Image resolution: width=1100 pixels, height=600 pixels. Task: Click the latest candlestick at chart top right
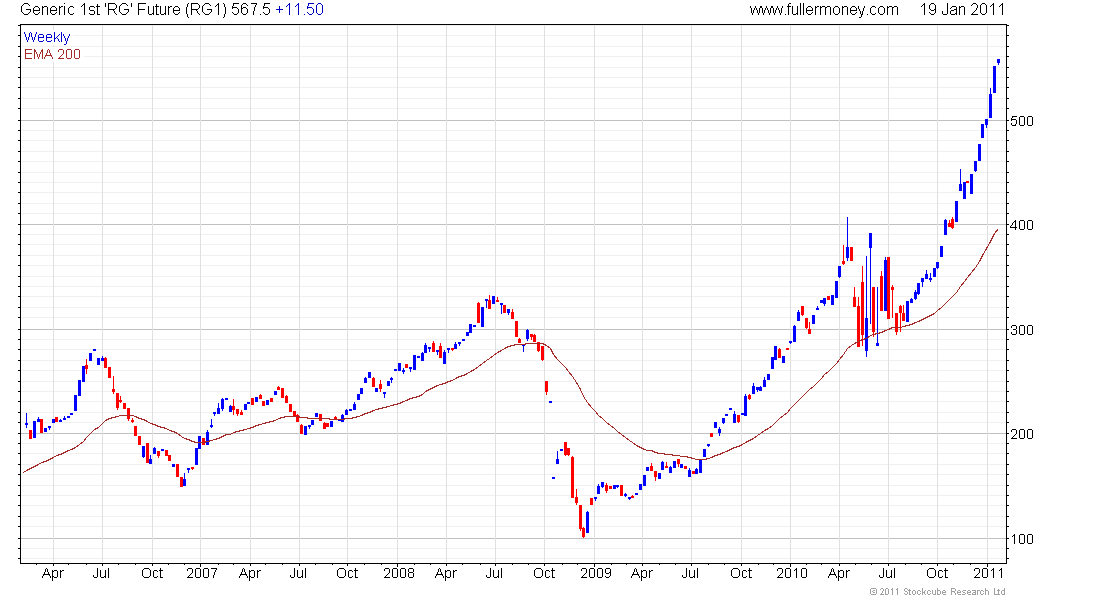pyautogui.click(x=998, y=62)
